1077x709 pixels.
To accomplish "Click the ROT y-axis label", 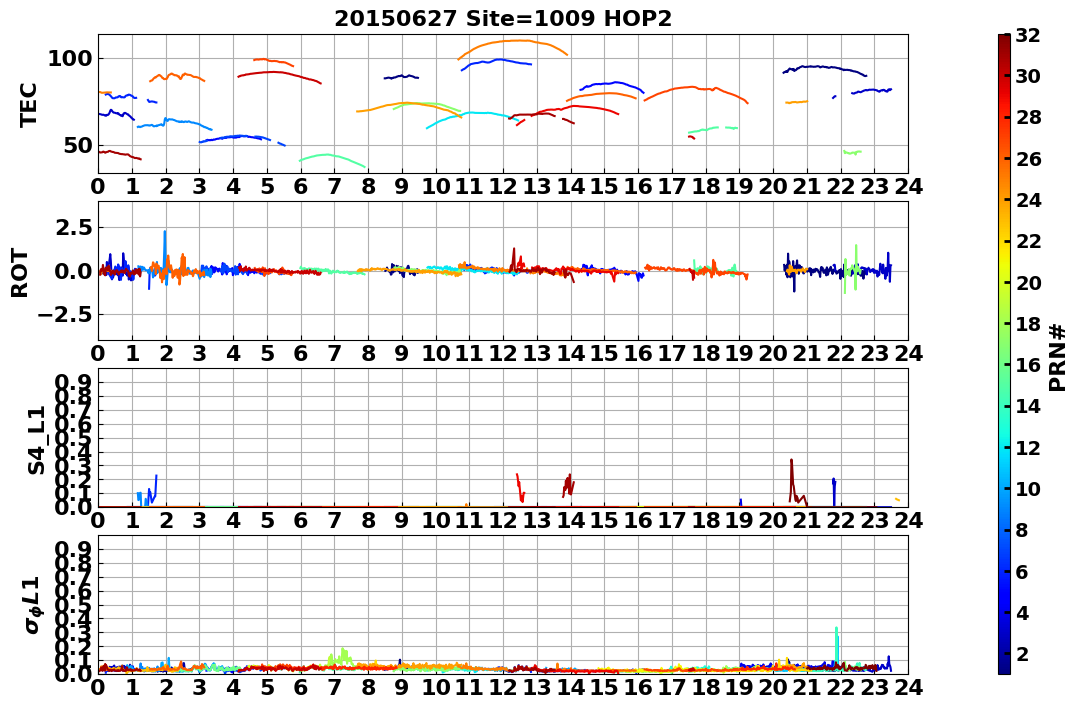I will click(x=20, y=273).
